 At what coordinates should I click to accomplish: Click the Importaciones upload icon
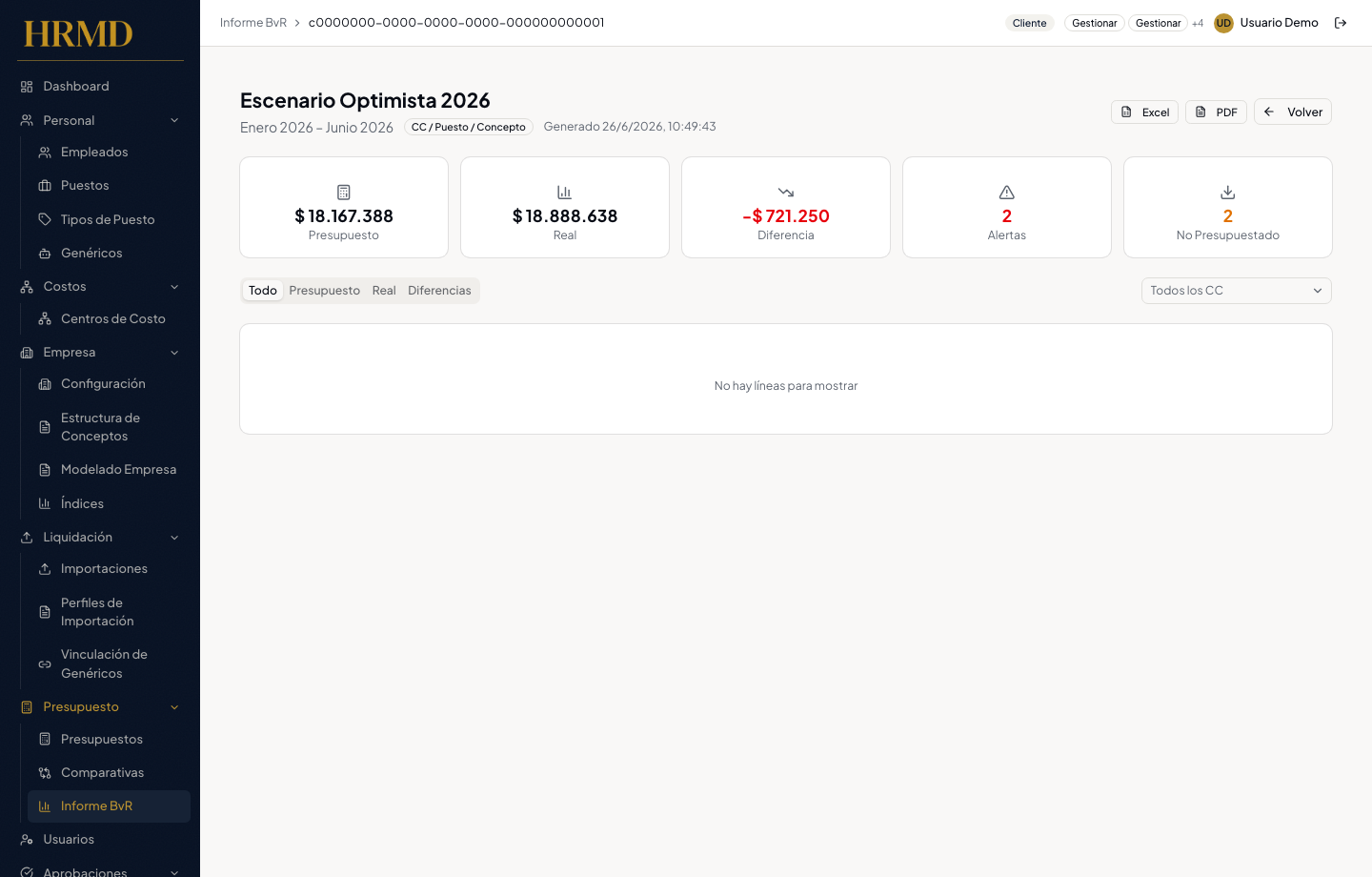(45, 569)
